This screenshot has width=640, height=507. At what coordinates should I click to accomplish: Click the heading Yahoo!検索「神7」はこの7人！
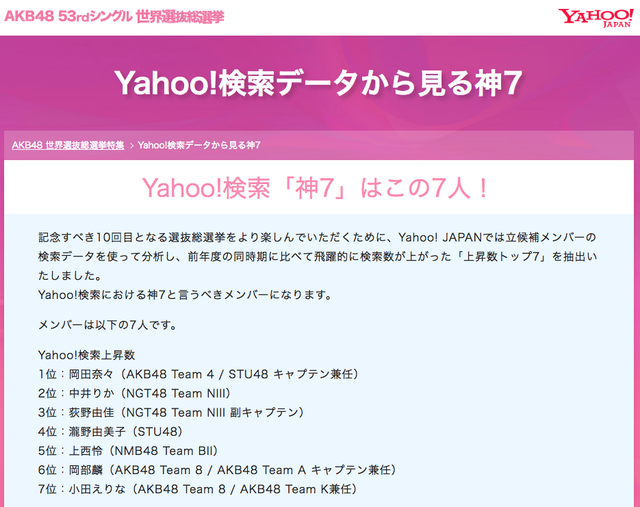[315, 188]
